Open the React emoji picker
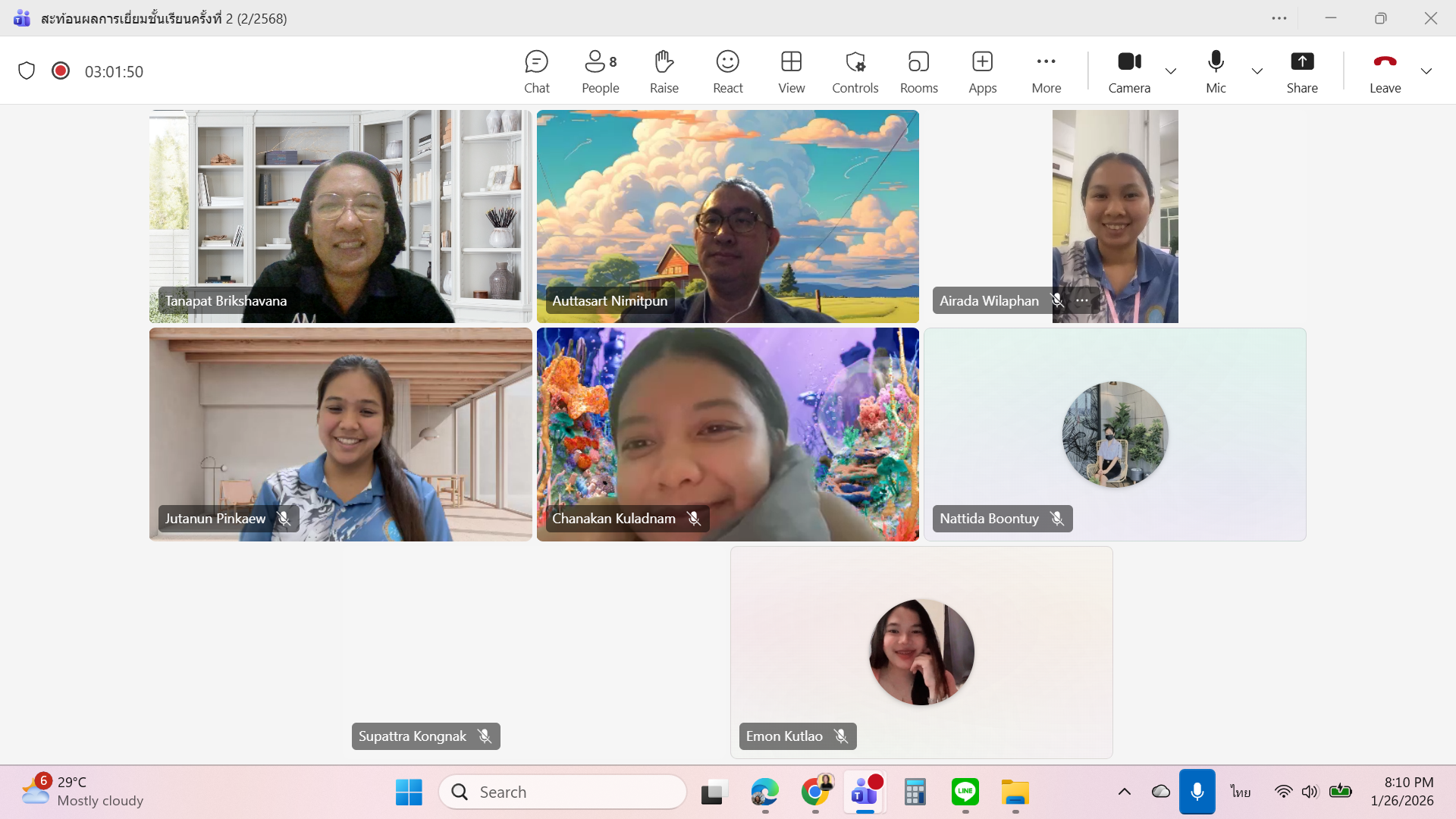The image size is (1456, 819). tap(727, 71)
